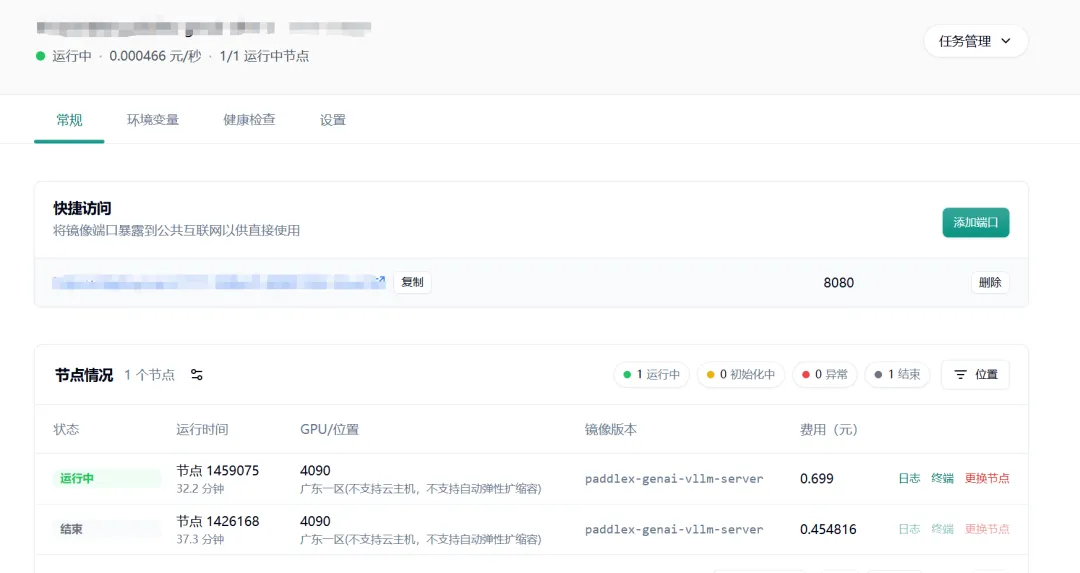This screenshot has height=573, width=1080.
Task: Toggle the green 运行中 status filter
Action: click(x=651, y=375)
